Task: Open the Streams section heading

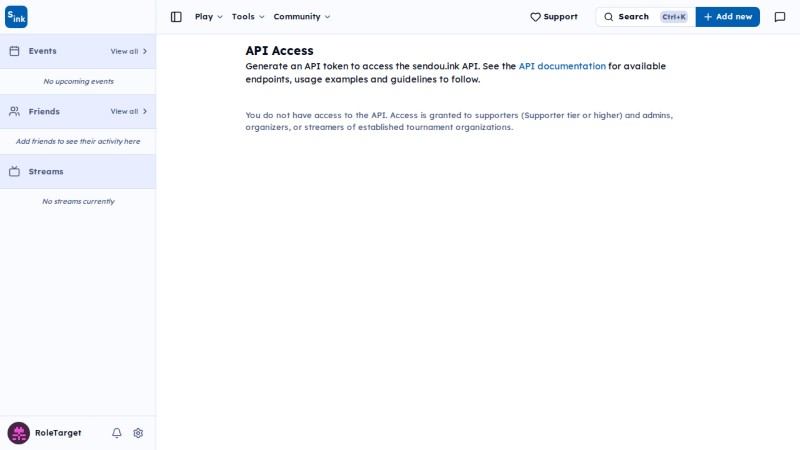Action: pos(46,171)
